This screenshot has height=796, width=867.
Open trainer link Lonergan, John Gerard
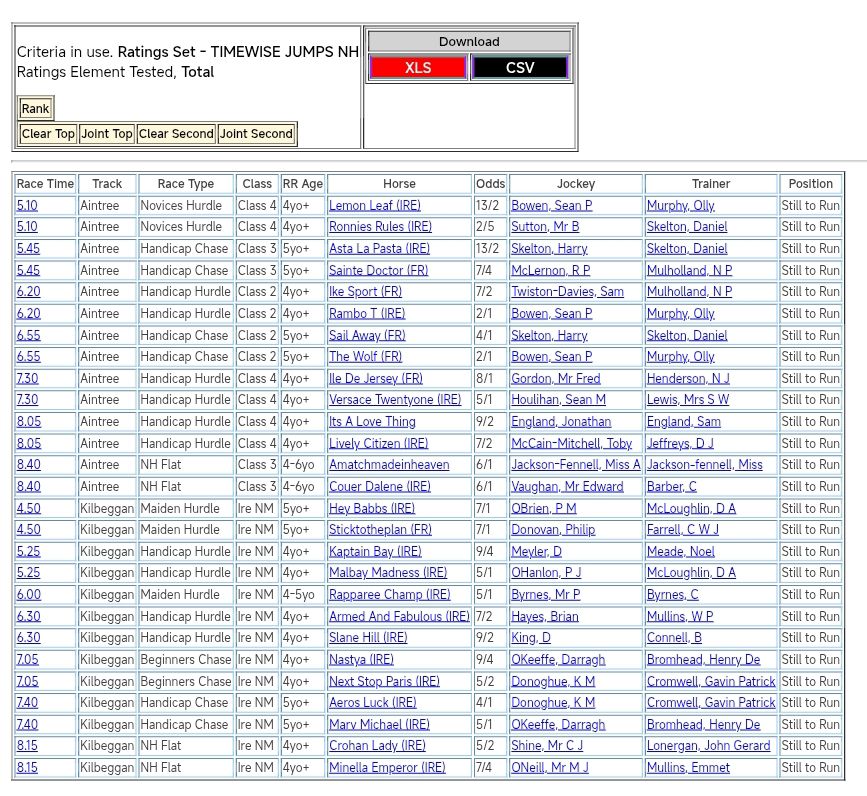pyautogui.click(x=708, y=746)
